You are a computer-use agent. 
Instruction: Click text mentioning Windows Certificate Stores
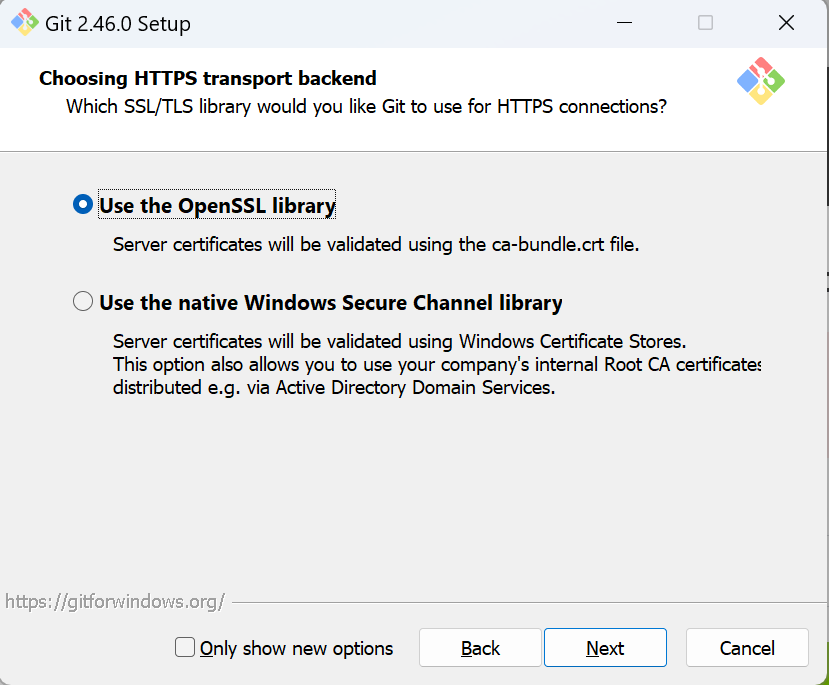point(399,341)
